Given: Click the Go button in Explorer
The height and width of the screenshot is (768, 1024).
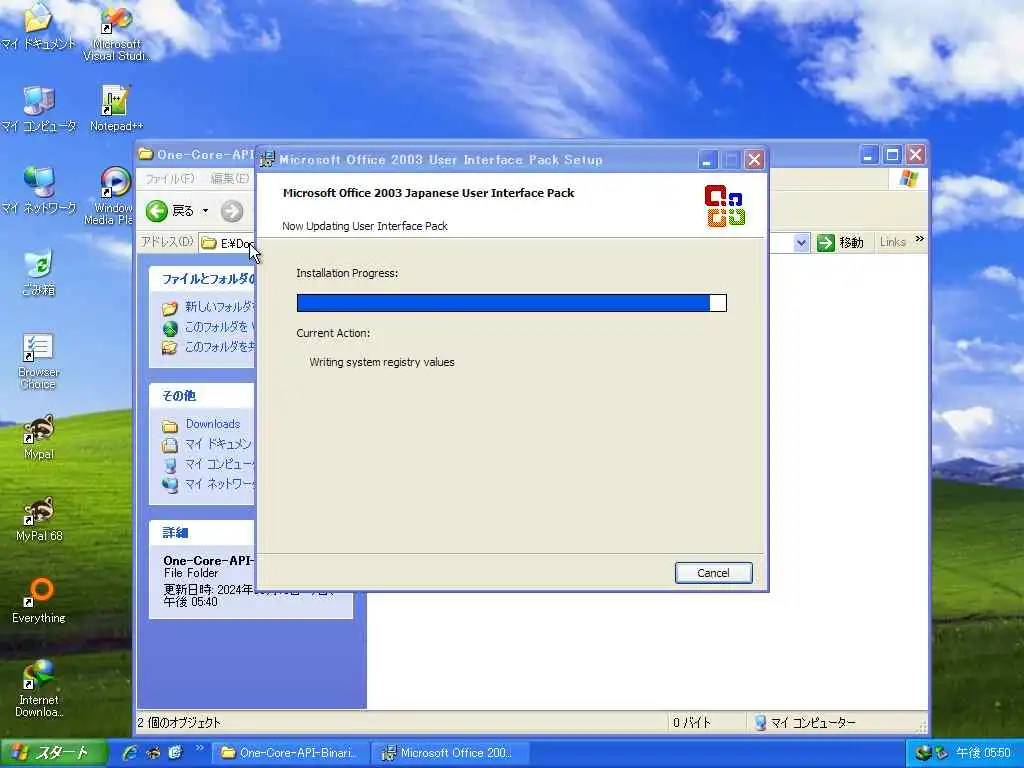Looking at the screenshot, I should (x=840, y=243).
